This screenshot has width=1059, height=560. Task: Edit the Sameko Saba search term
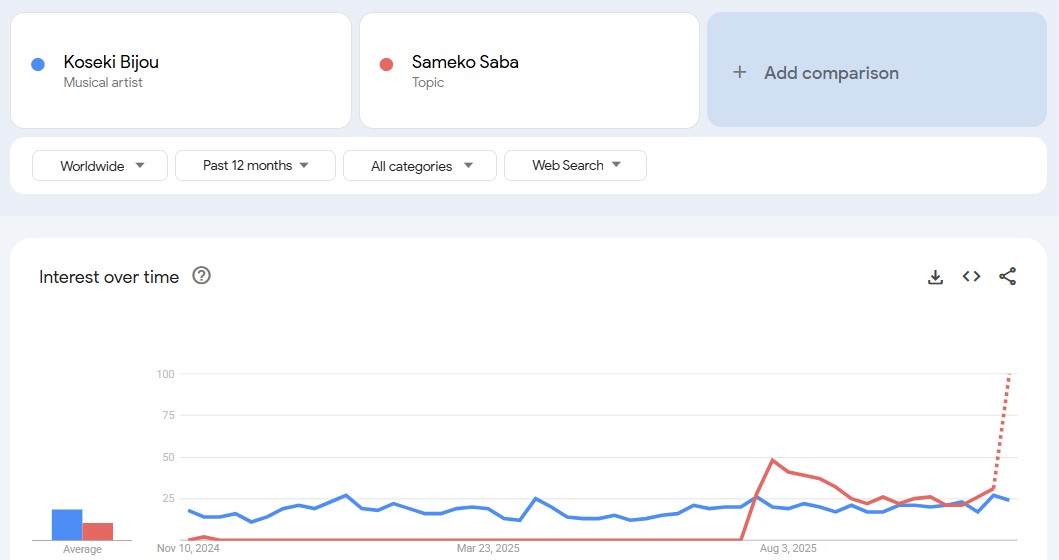465,62
